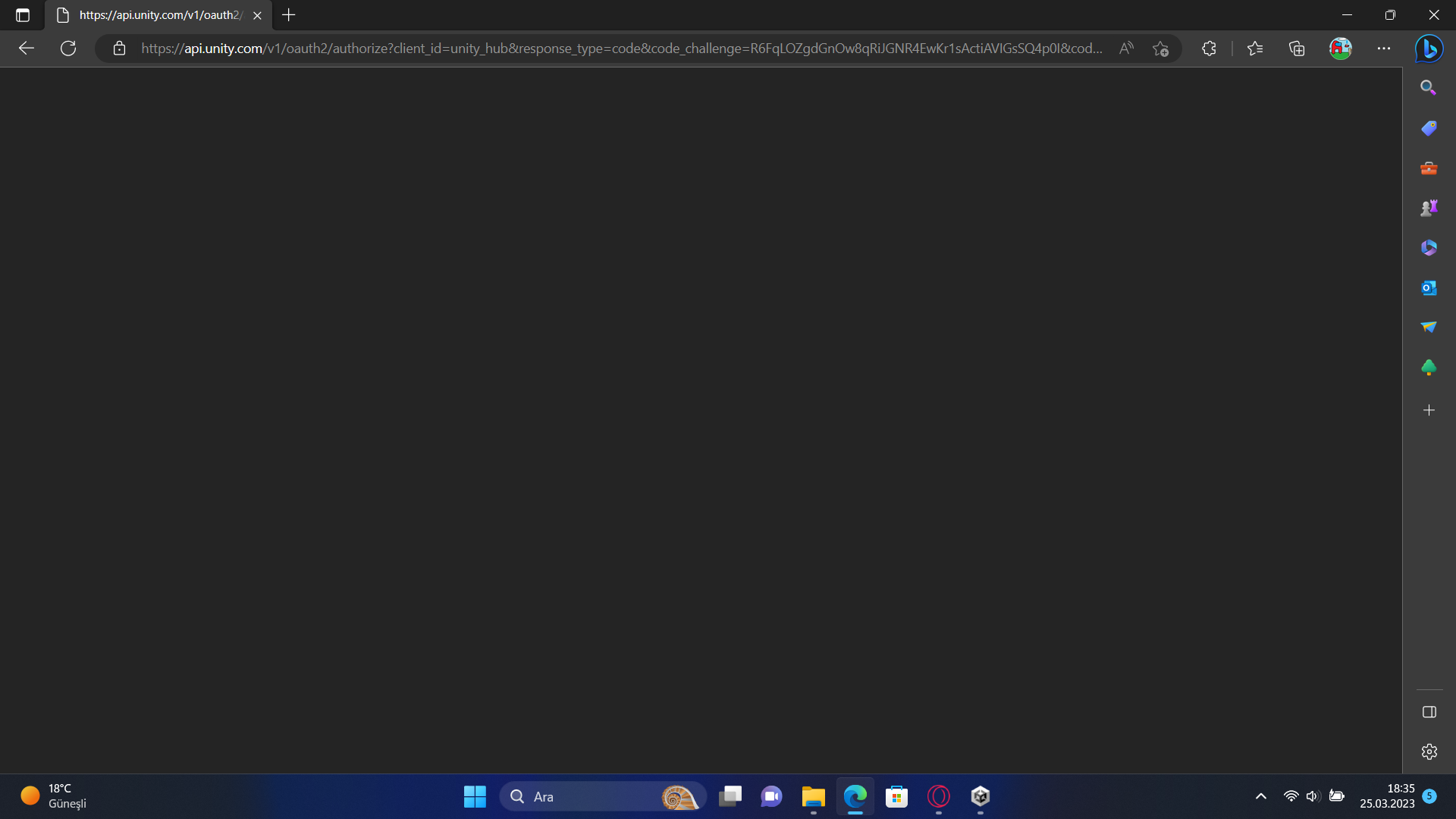The image size is (1456, 819).
Task: Open the Collections icon in toolbar
Action: [x=1297, y=49]
